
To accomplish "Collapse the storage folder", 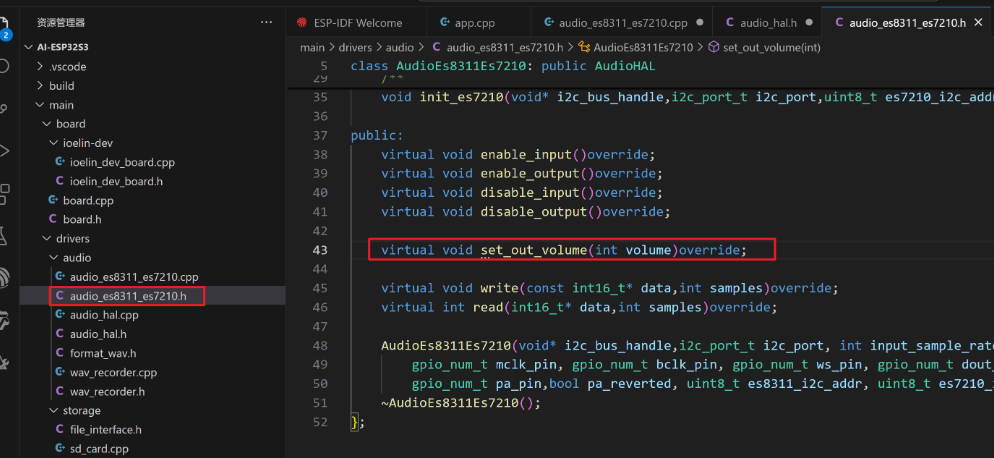I will click(x=54, y=410).
